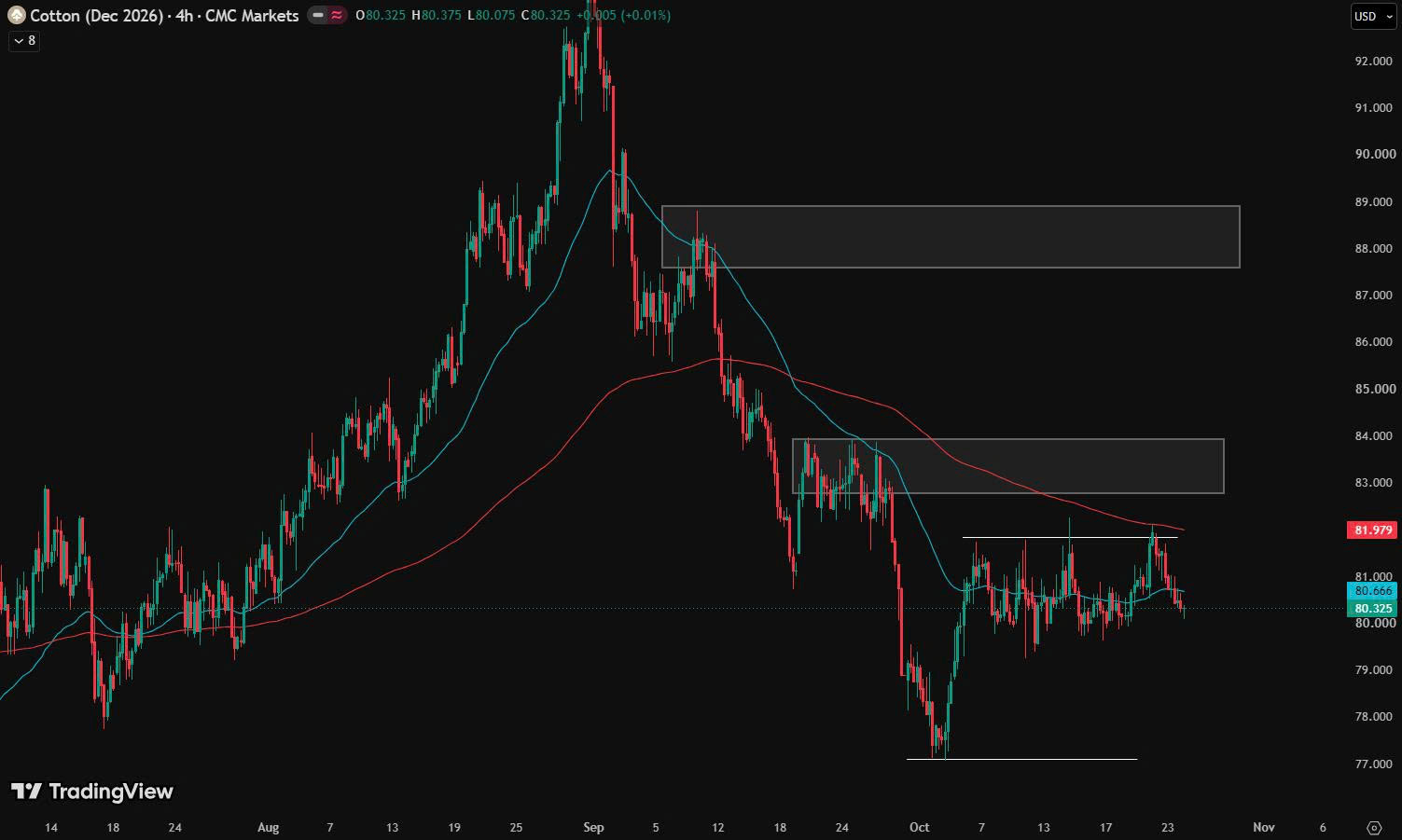Click the cyan 80.666 price label
The image size is (1402, 840).
(1373, 591)
